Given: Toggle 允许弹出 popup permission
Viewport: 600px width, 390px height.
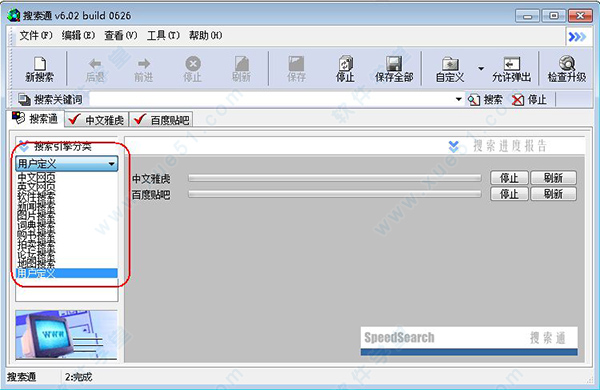Looking at the screenshot, I should 511,69.
